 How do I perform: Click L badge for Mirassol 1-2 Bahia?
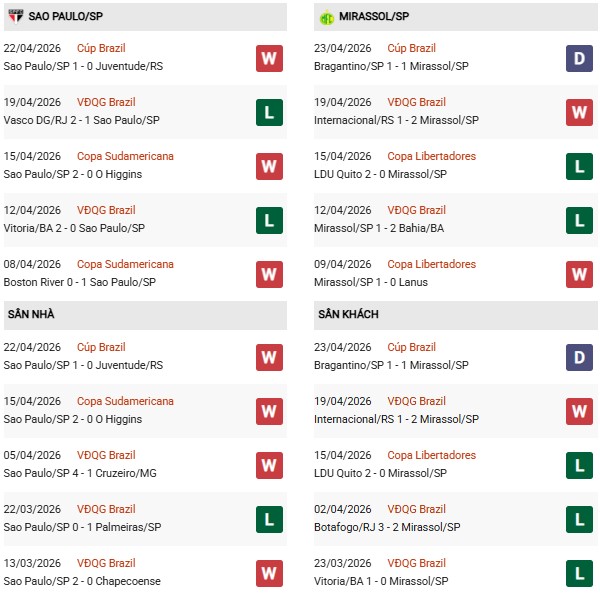pyautogui.click(x=580, y=220)
